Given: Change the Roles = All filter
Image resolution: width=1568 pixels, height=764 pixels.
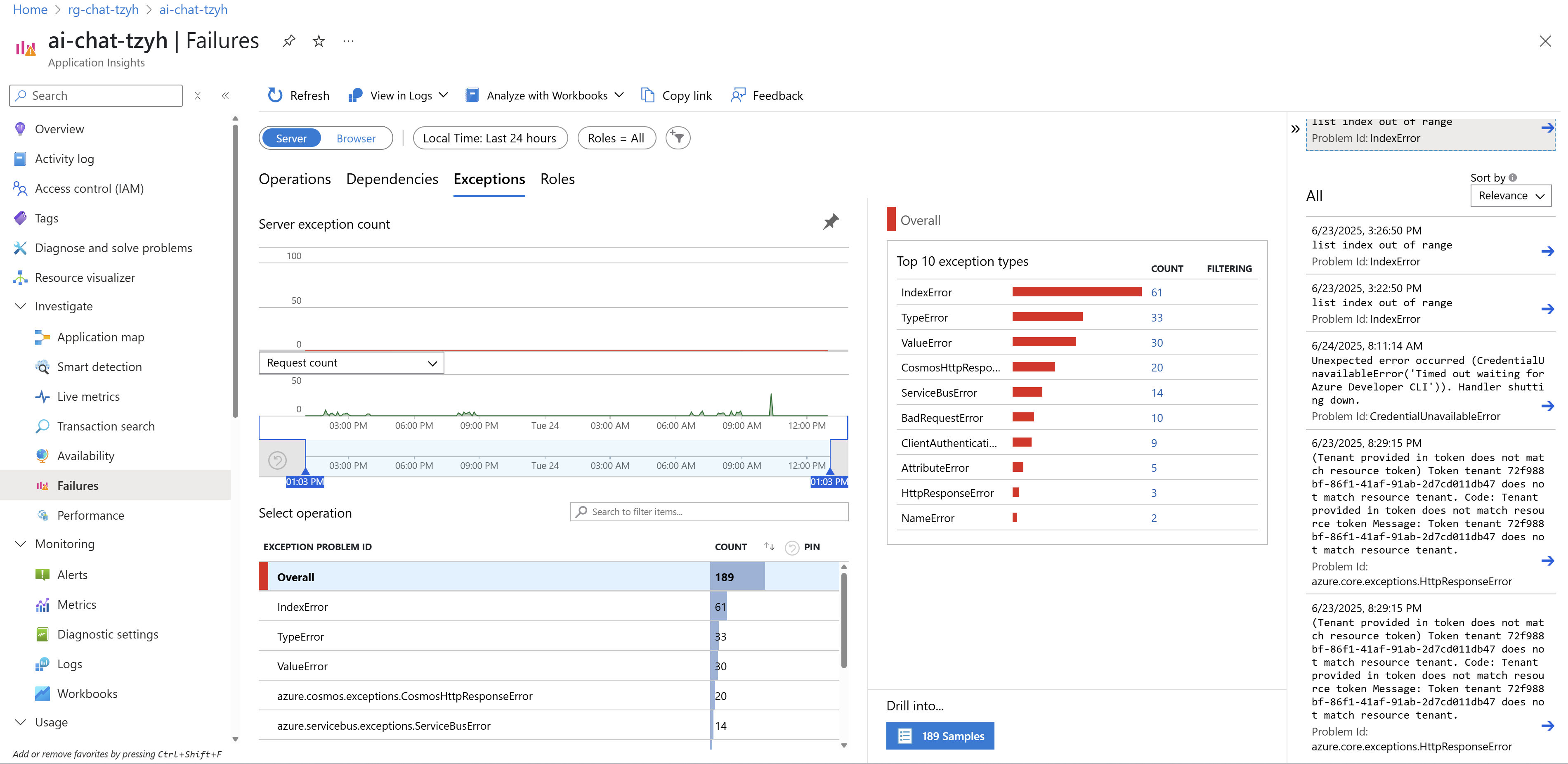Looking at the screenshot, I should tap(616, 138).
